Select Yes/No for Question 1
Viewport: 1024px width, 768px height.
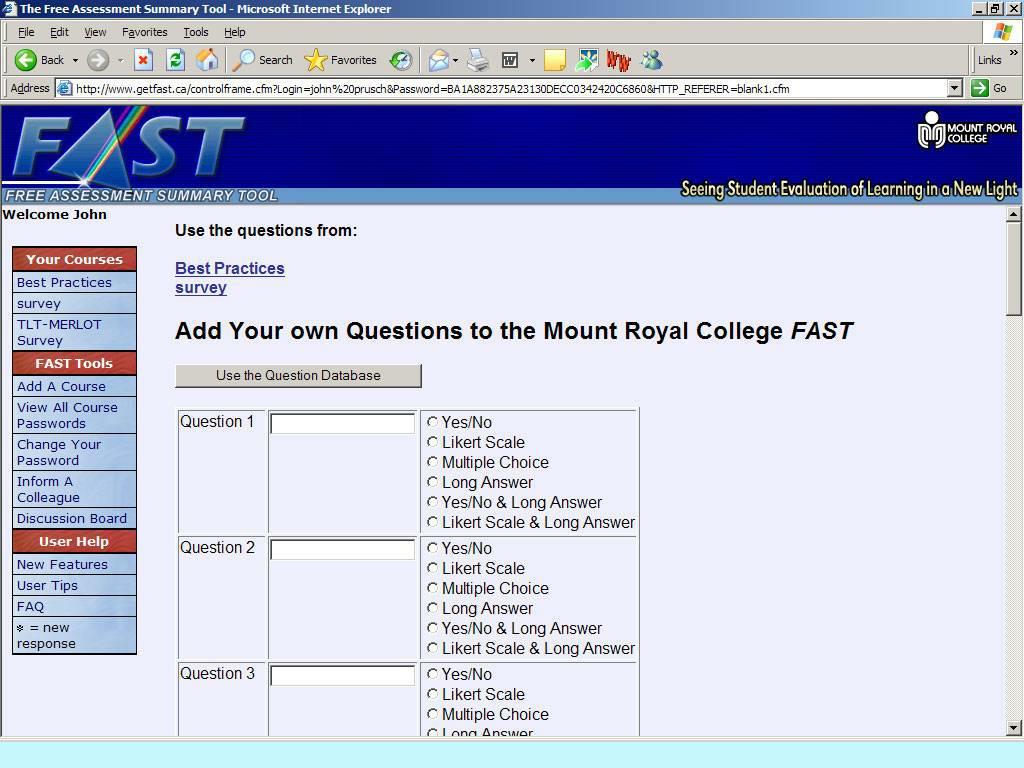432,422
